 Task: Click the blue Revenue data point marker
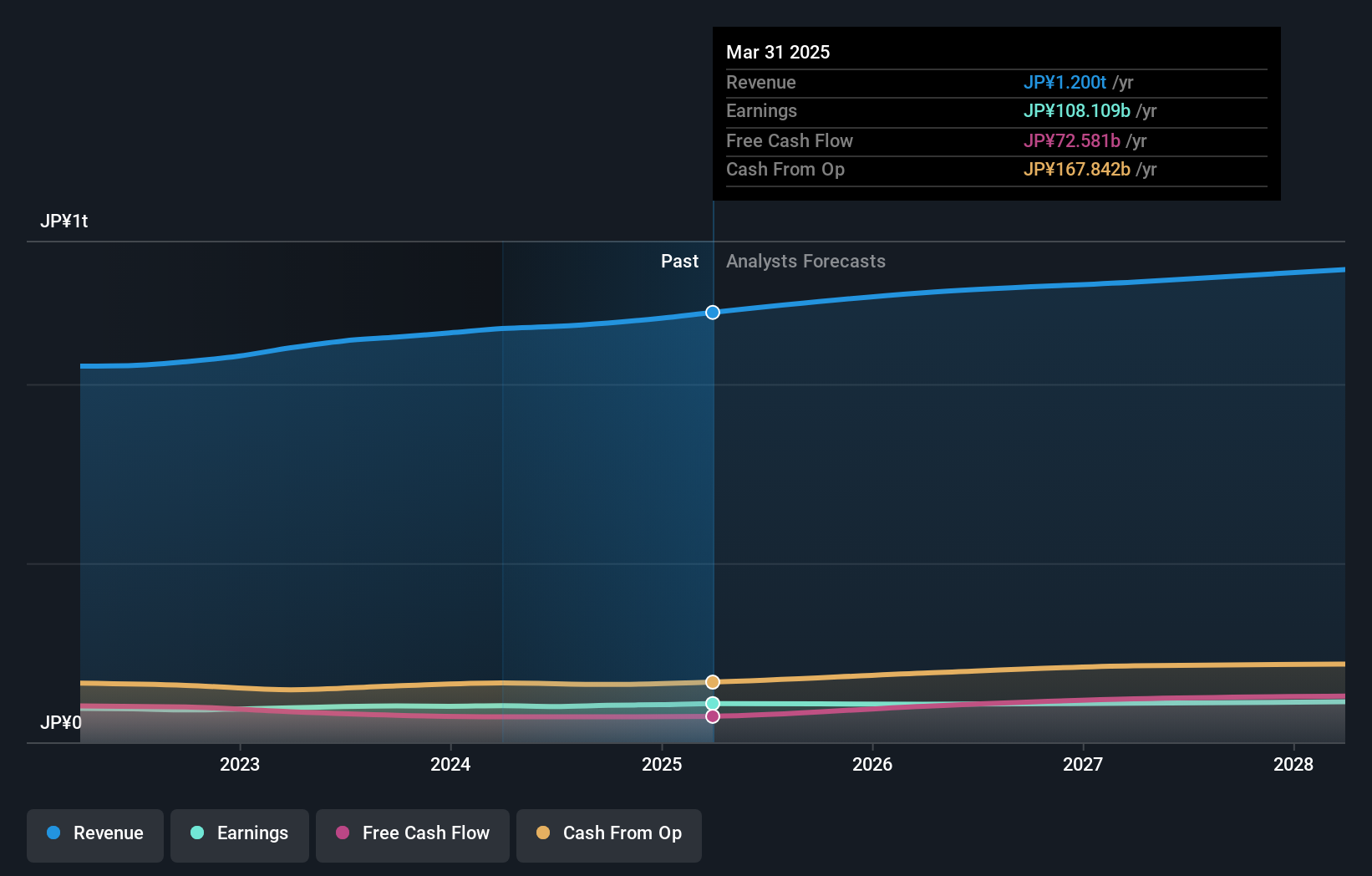(x=713, y=313)
